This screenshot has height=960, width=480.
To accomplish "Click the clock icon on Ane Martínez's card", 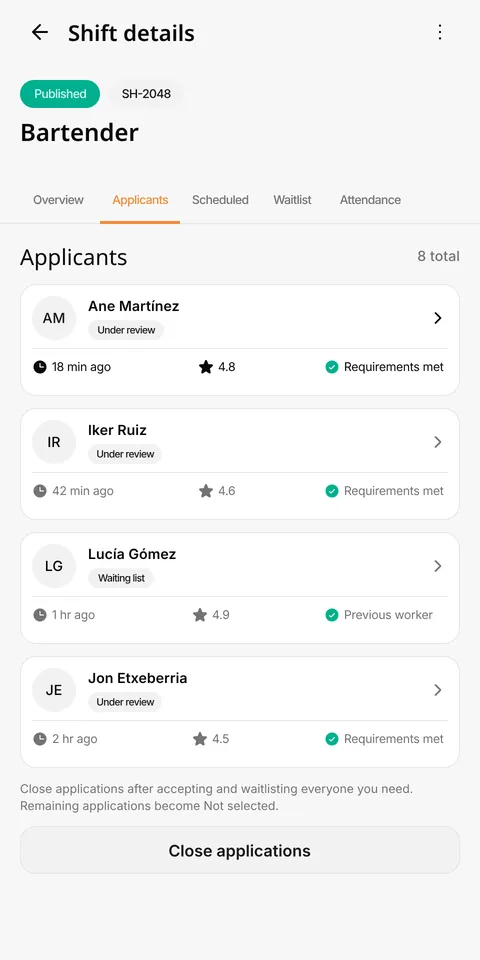I will pos(40,367).
